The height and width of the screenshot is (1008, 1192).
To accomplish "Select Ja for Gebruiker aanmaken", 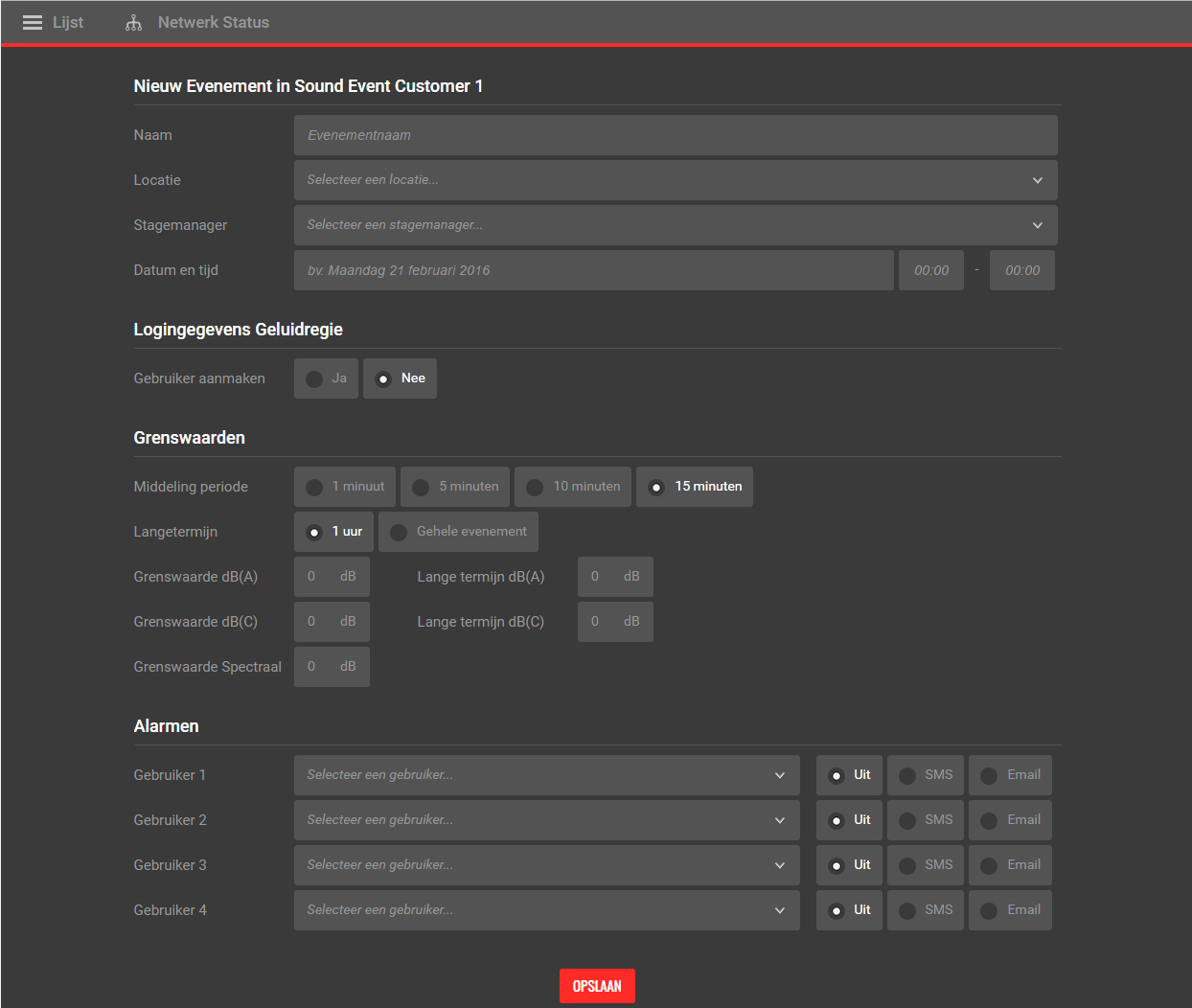I will point(326,378).
